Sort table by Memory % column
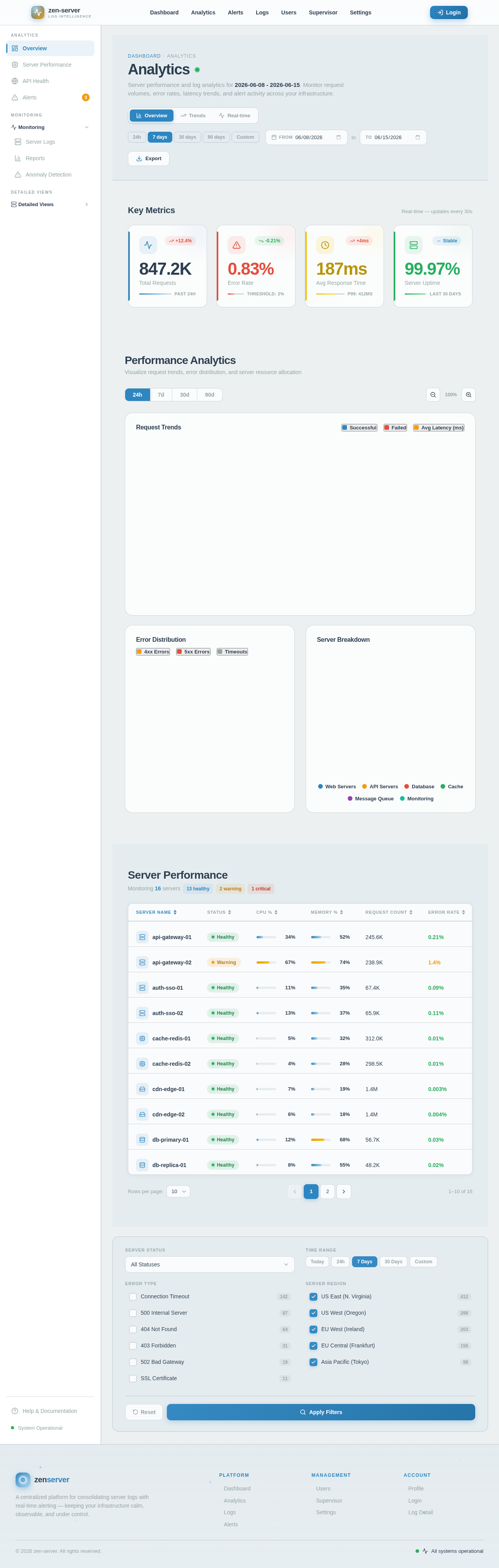The width and height of the screenshot is (499, 1568). pos(327,912)
